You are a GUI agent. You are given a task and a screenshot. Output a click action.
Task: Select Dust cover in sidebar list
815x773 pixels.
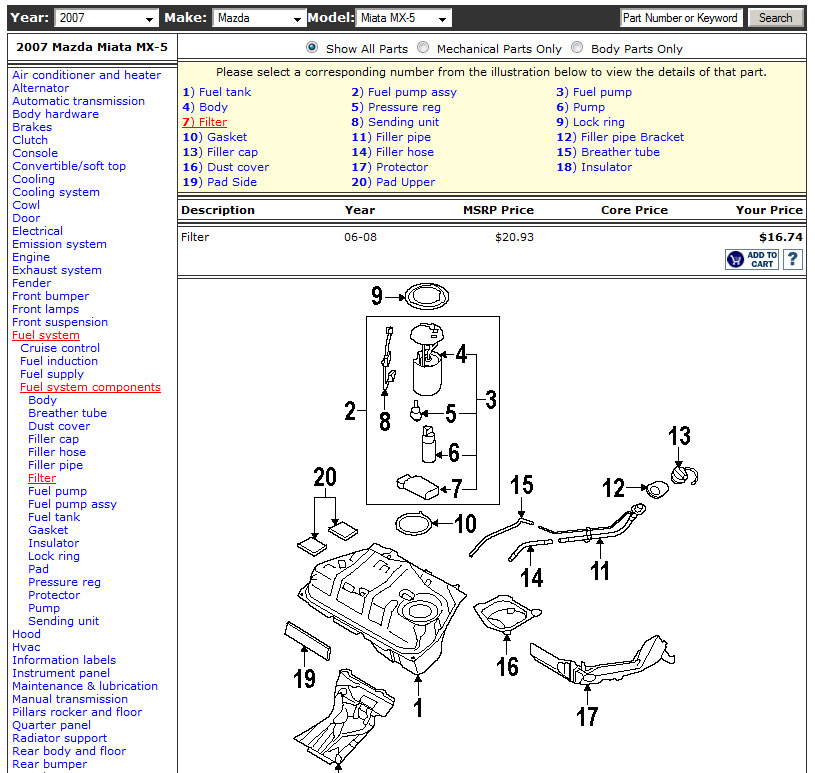click(59, 426)
